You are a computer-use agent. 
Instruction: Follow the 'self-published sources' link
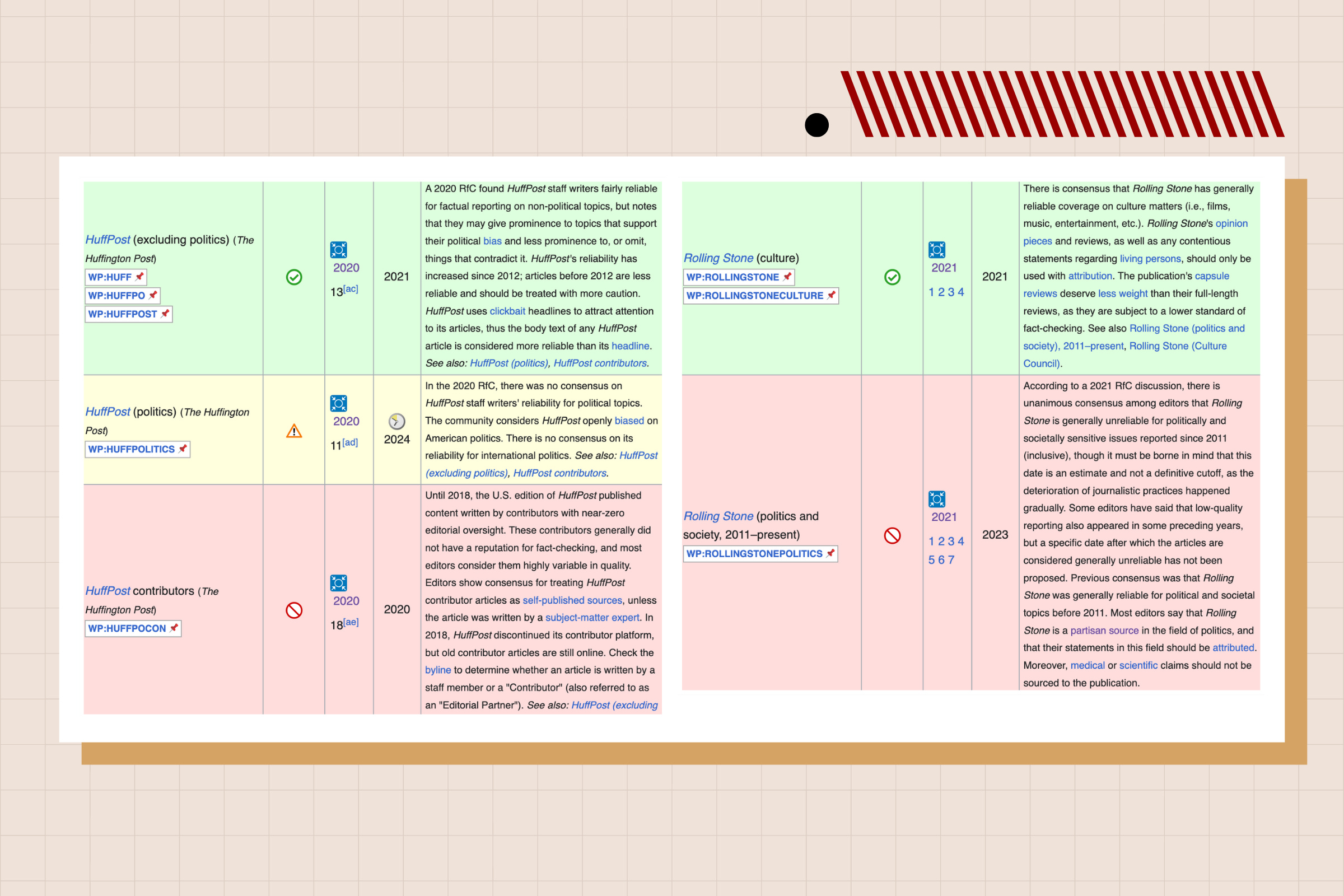[572, 600]
